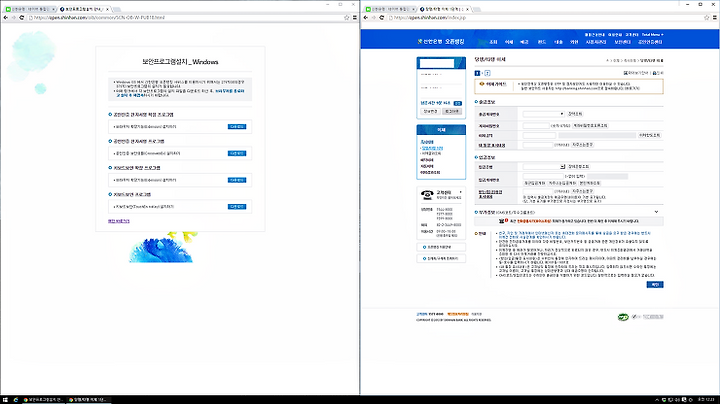The width and height of the screenshot is (720, 404).
Task: Download the 키보드보안 확장 프로그램
Action: coord(237,180)
